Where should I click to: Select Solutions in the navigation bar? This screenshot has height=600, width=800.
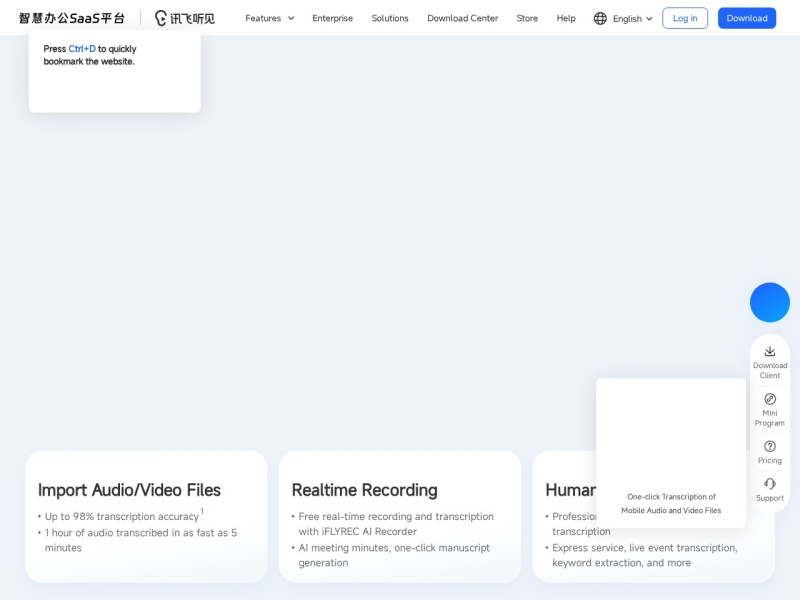390,18
